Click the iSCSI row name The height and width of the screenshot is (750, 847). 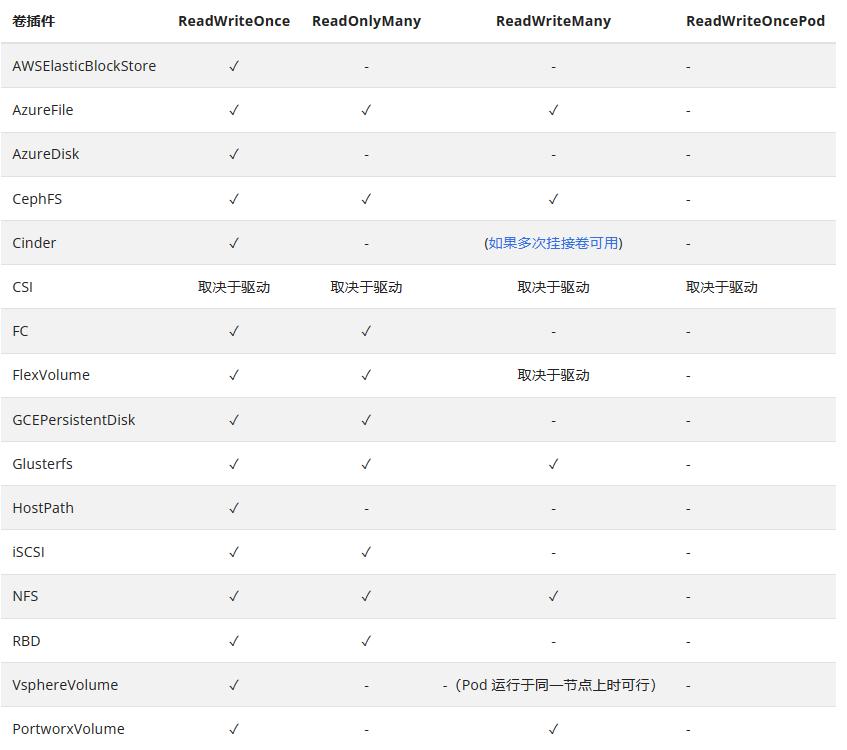pyautogui.click(x=29, y=552)
